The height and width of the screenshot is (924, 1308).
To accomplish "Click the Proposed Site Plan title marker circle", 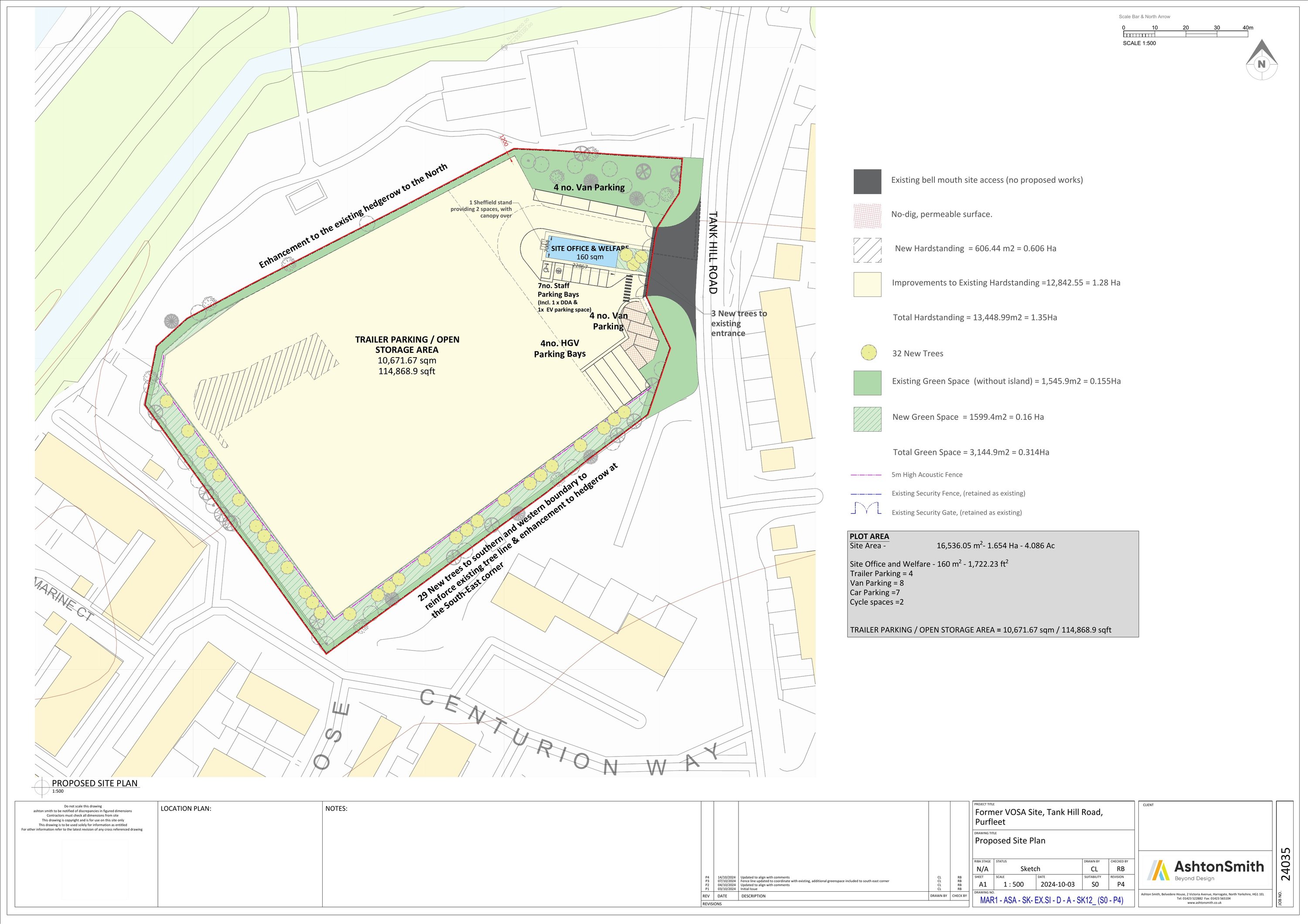I will point(42,787).
